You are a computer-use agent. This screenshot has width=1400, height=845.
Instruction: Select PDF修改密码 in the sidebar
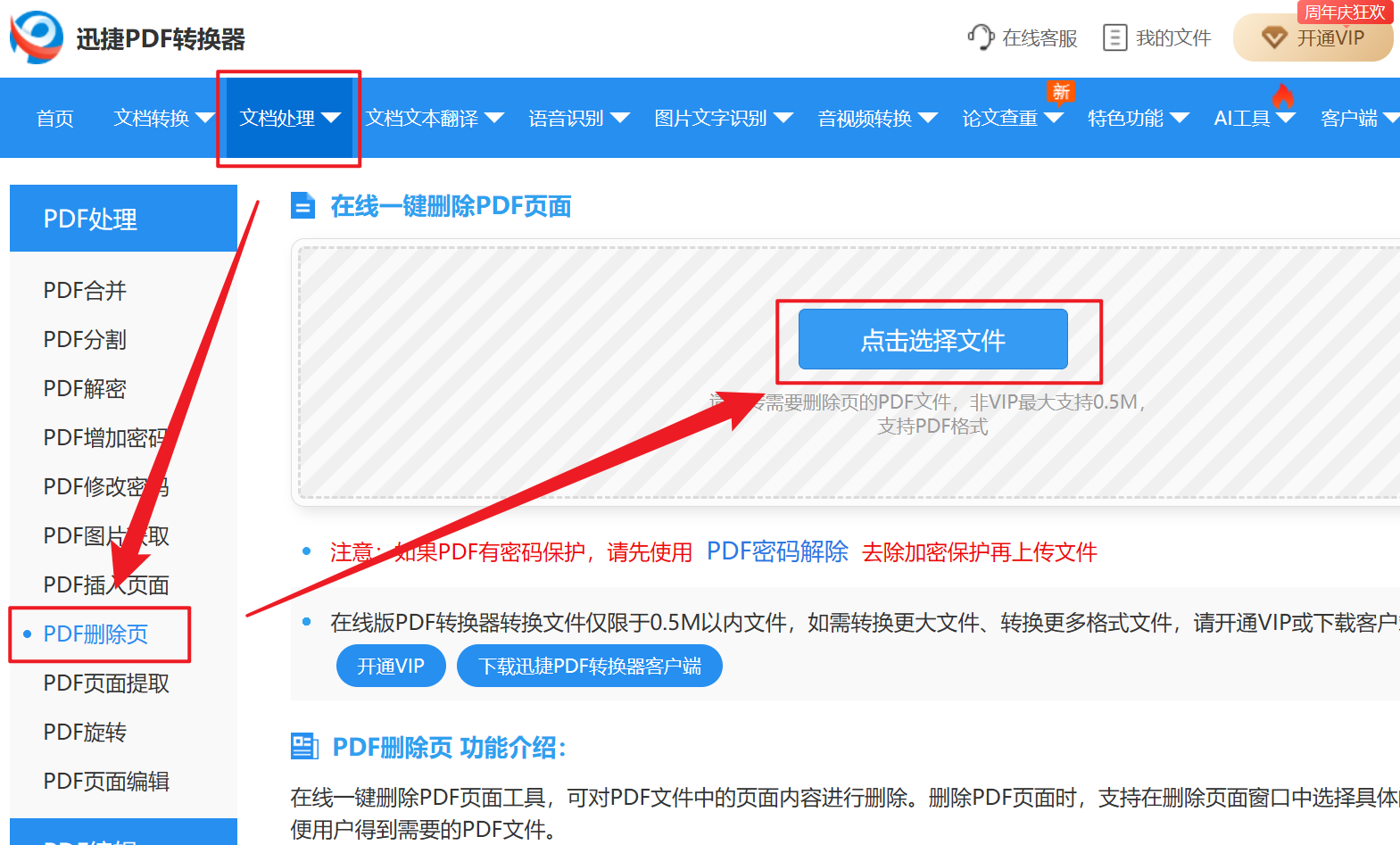[x=105, y=486]
